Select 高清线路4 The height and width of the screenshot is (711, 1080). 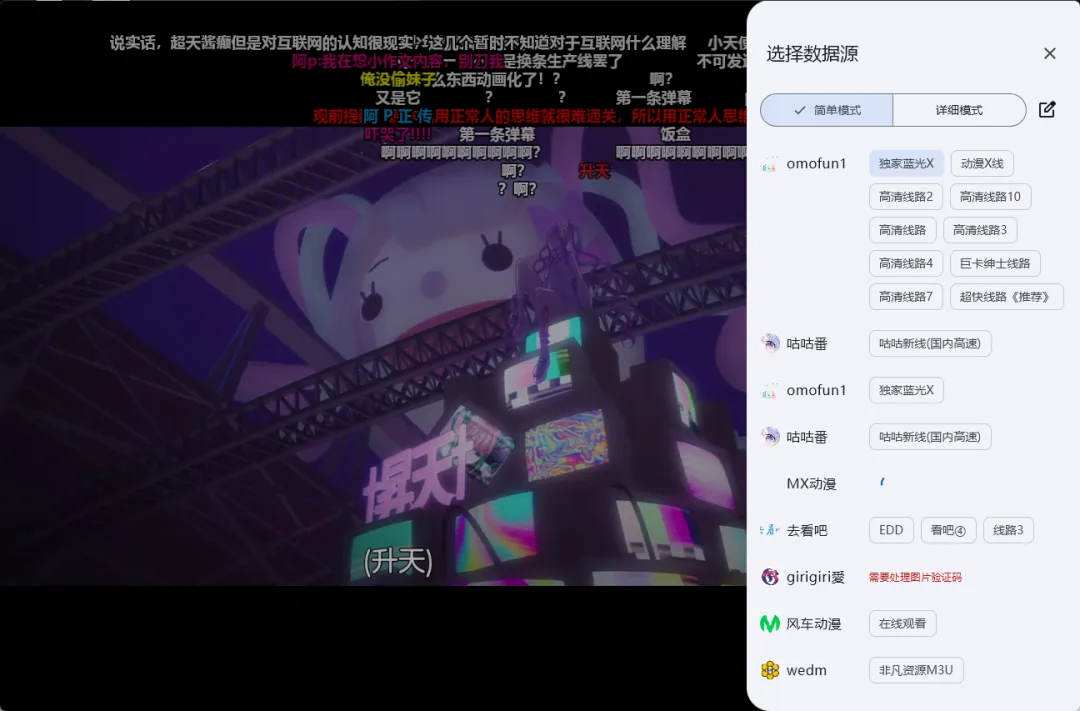[906, 263]
